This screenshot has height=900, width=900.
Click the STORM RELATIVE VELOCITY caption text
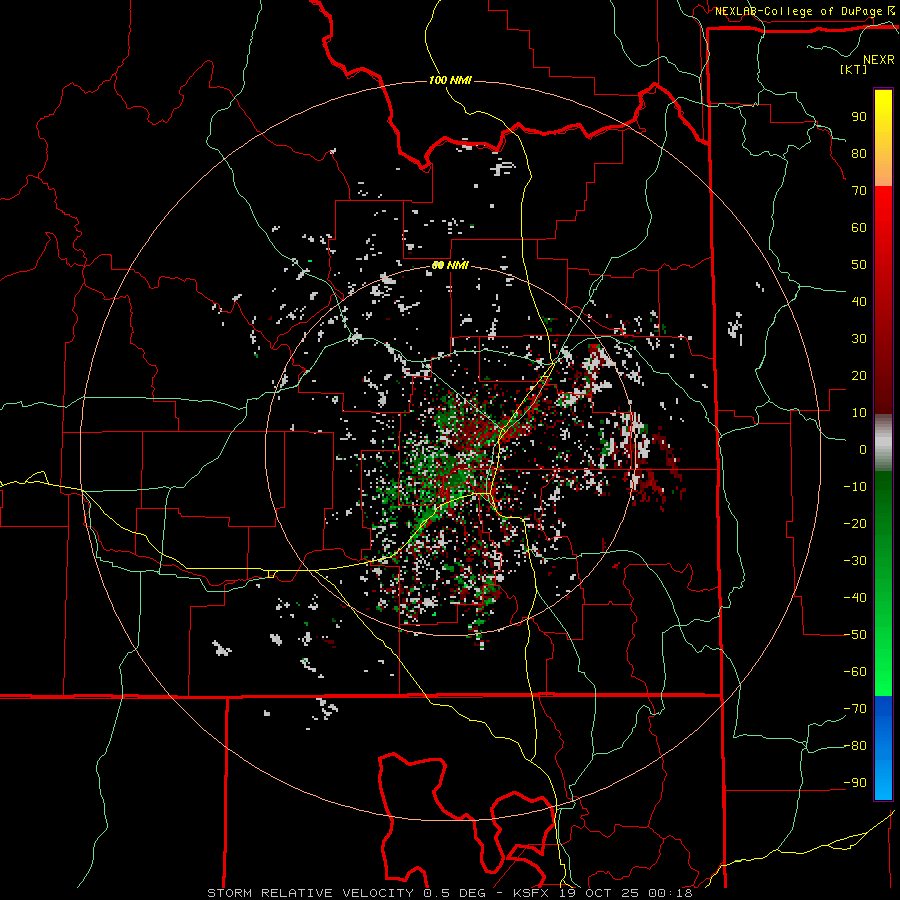311,893
